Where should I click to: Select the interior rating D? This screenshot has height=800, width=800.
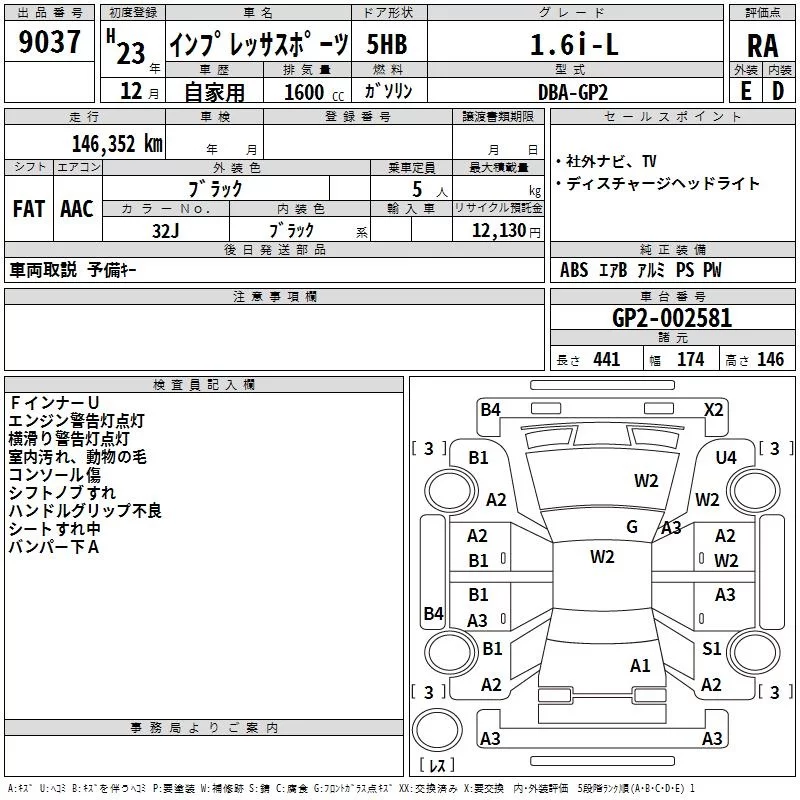tap(778, 91)
